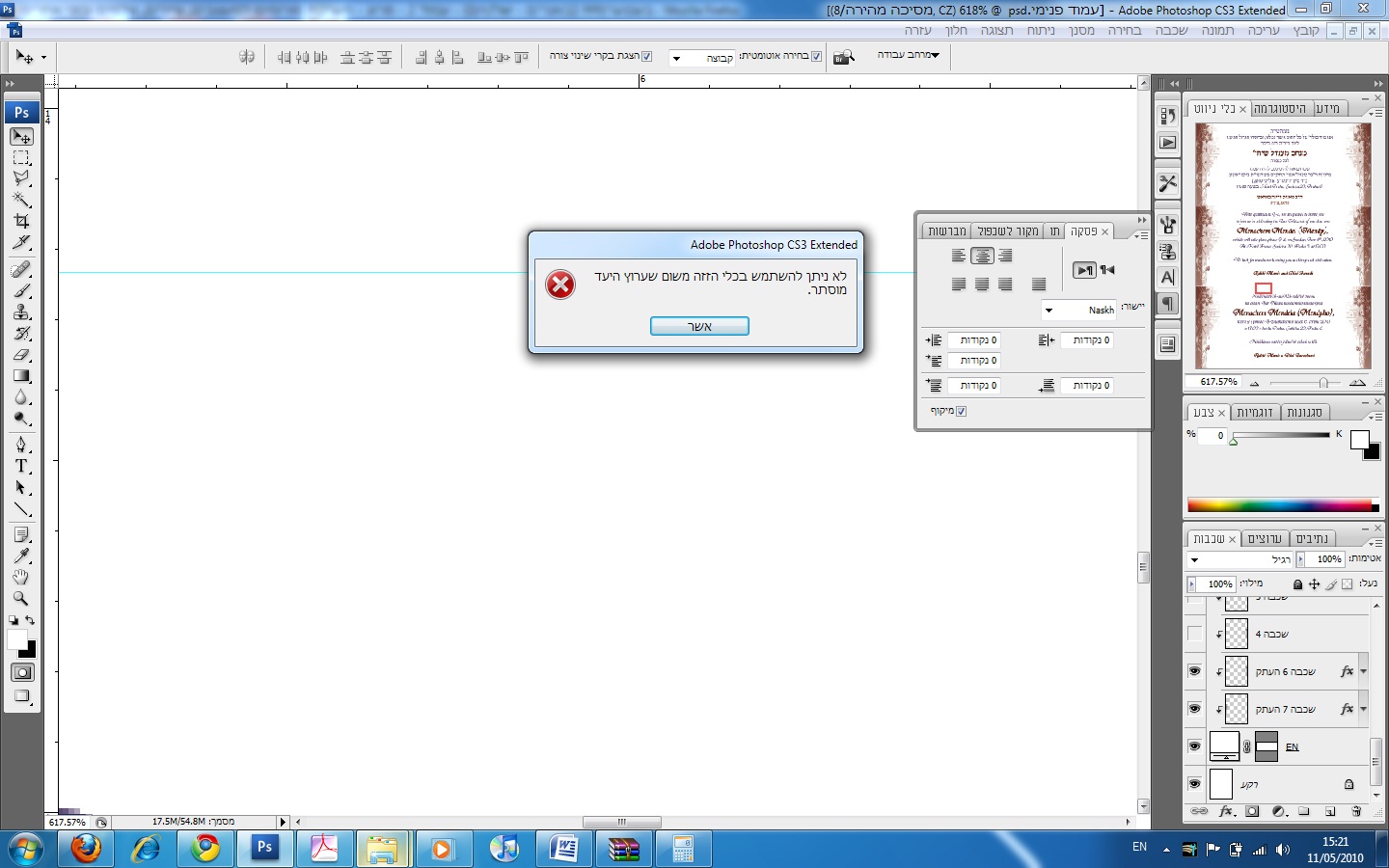Select the Gradient tool
This screenshot has height=868, width=1389.
click(x=21, y=375)
